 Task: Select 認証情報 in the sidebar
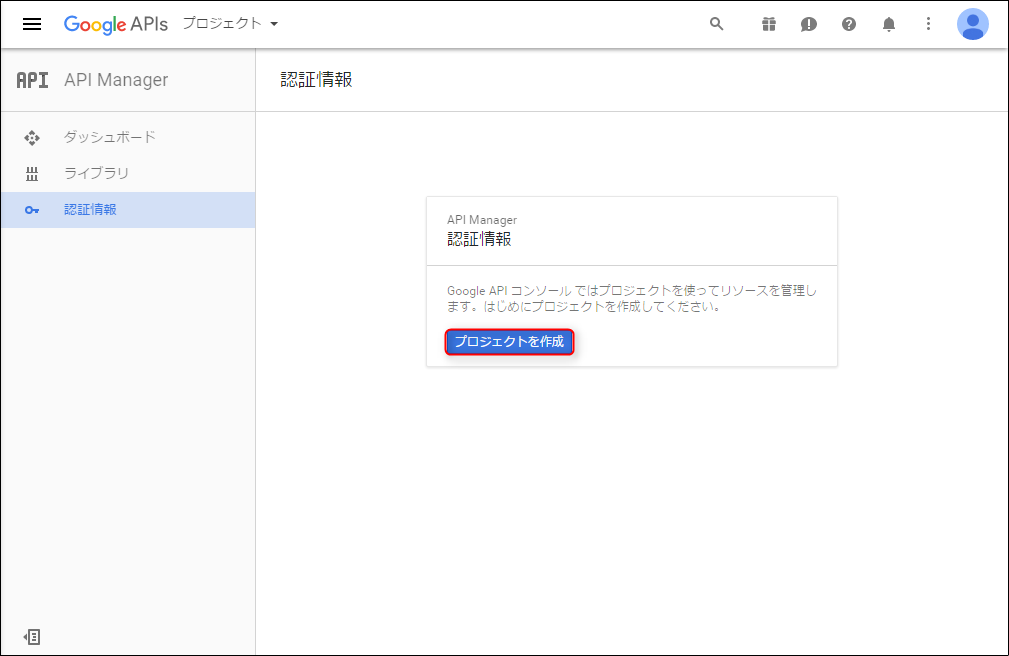[128, 210]
